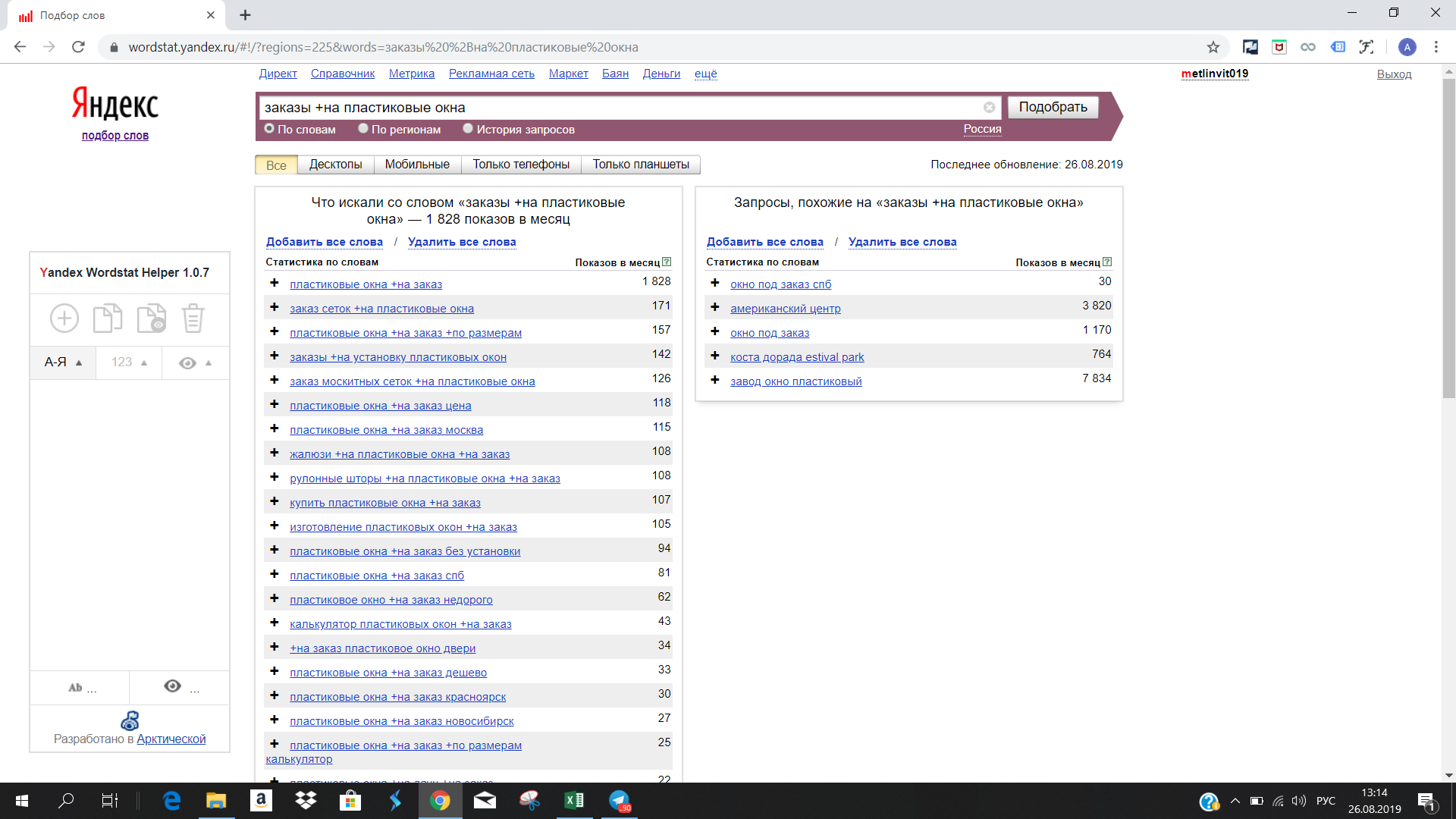1456x819 pixels.
Task: Open the РУС language switcher in tray
Action: (x=1326, y=801)
